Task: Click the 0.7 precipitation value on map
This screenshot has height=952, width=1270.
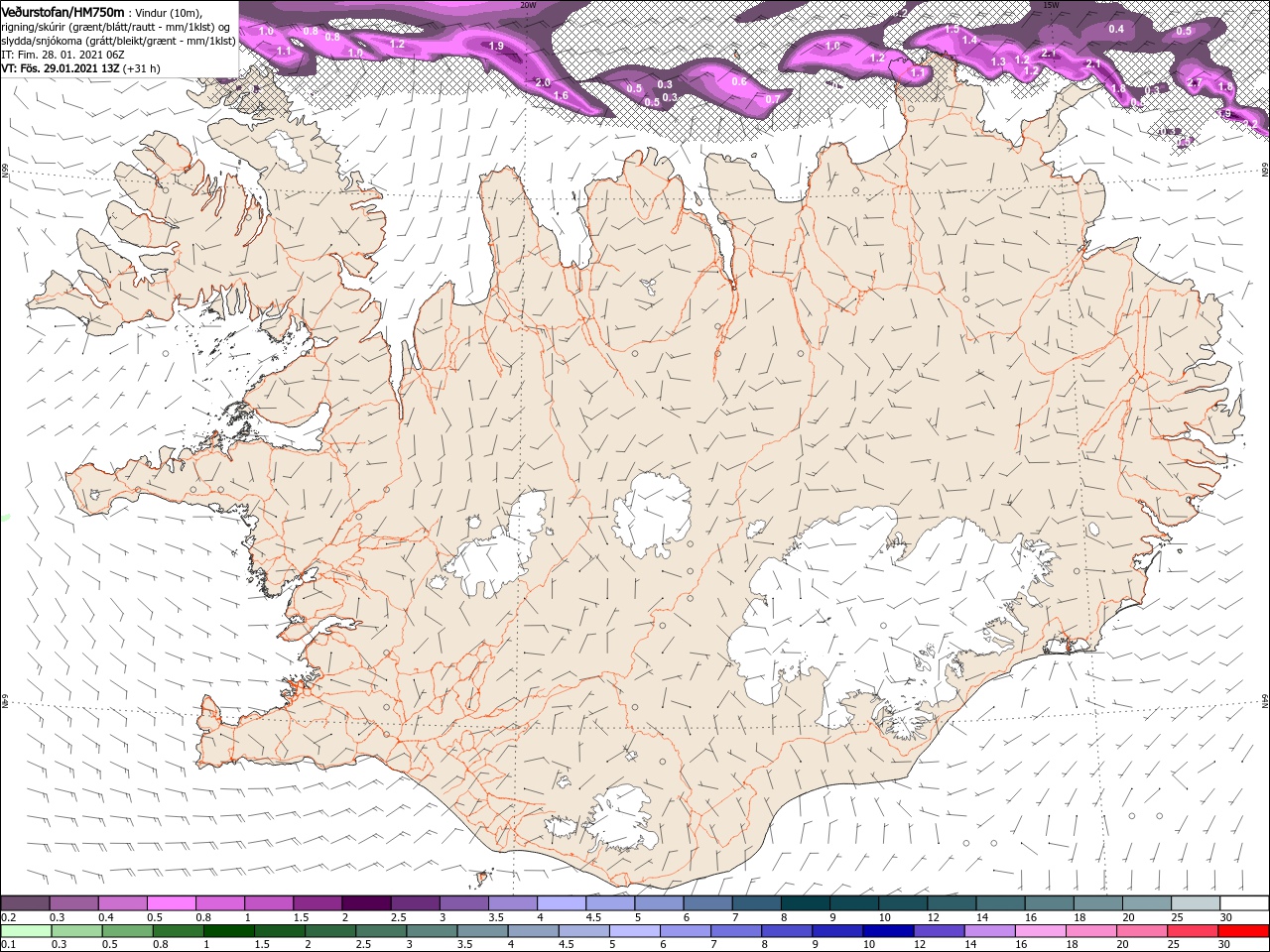Action: tap(773, 99)
